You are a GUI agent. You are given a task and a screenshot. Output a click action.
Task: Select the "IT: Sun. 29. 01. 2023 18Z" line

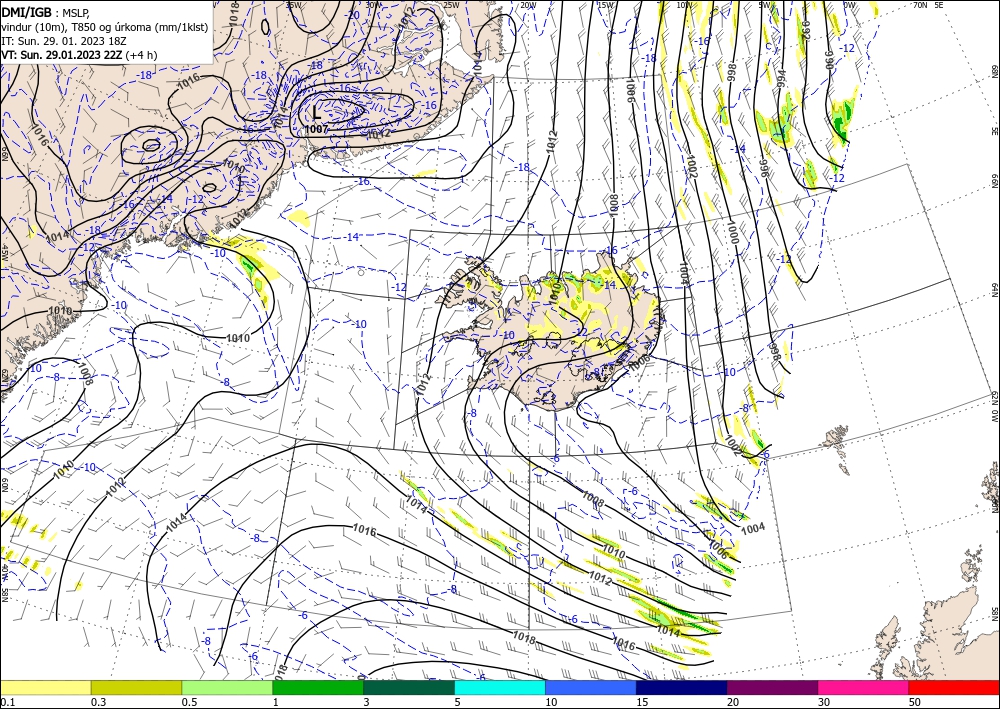pos(64,41)
